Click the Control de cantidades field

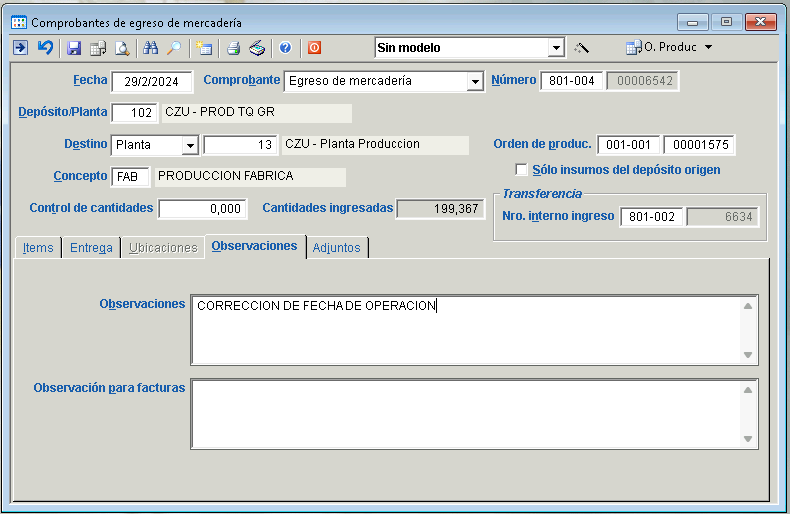pyautogui.click(x=201, y=209)
